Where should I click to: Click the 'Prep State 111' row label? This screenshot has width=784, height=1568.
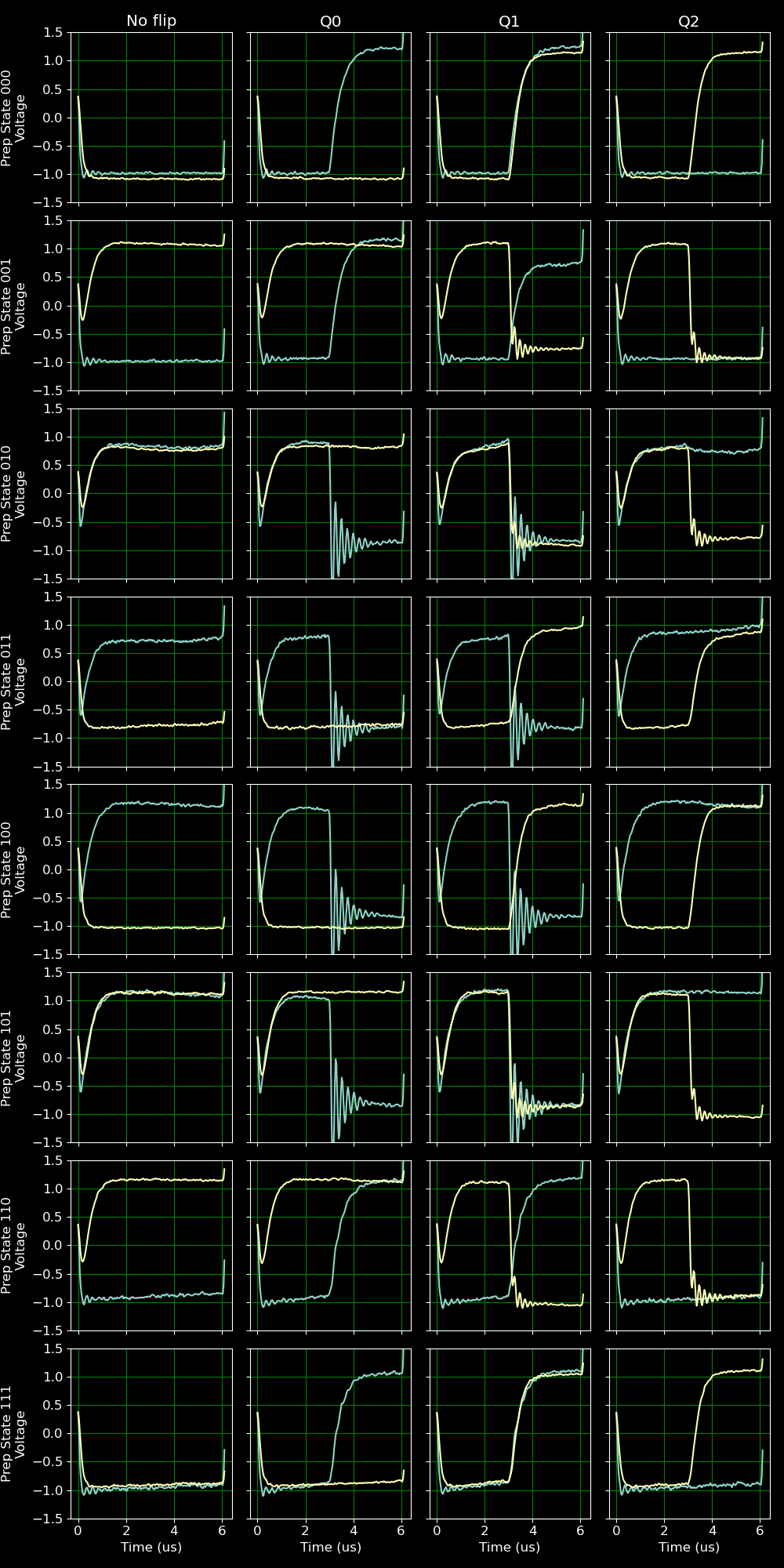coord(7,1433)
